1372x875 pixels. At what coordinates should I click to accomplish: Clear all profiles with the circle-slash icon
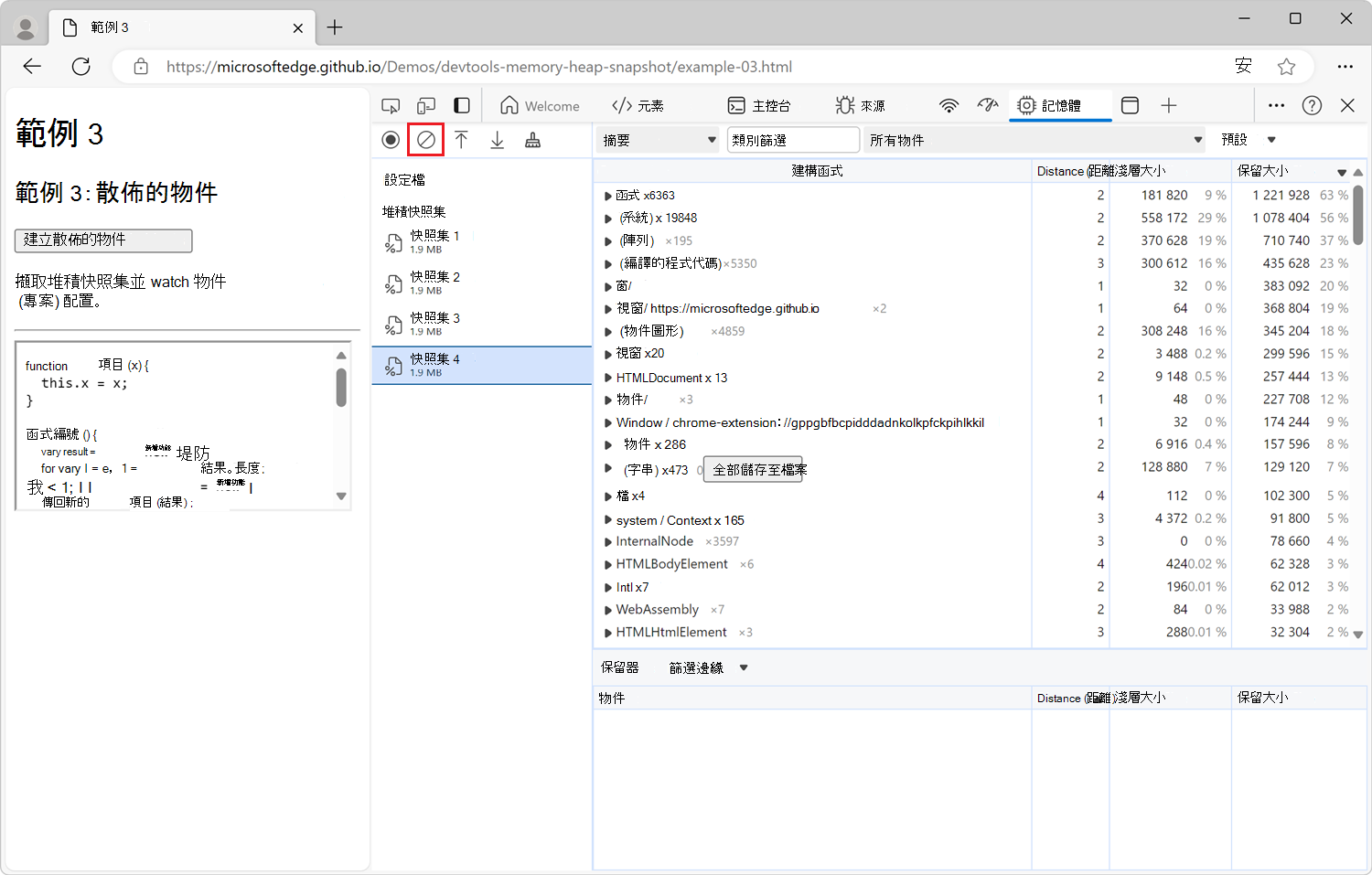426,140
